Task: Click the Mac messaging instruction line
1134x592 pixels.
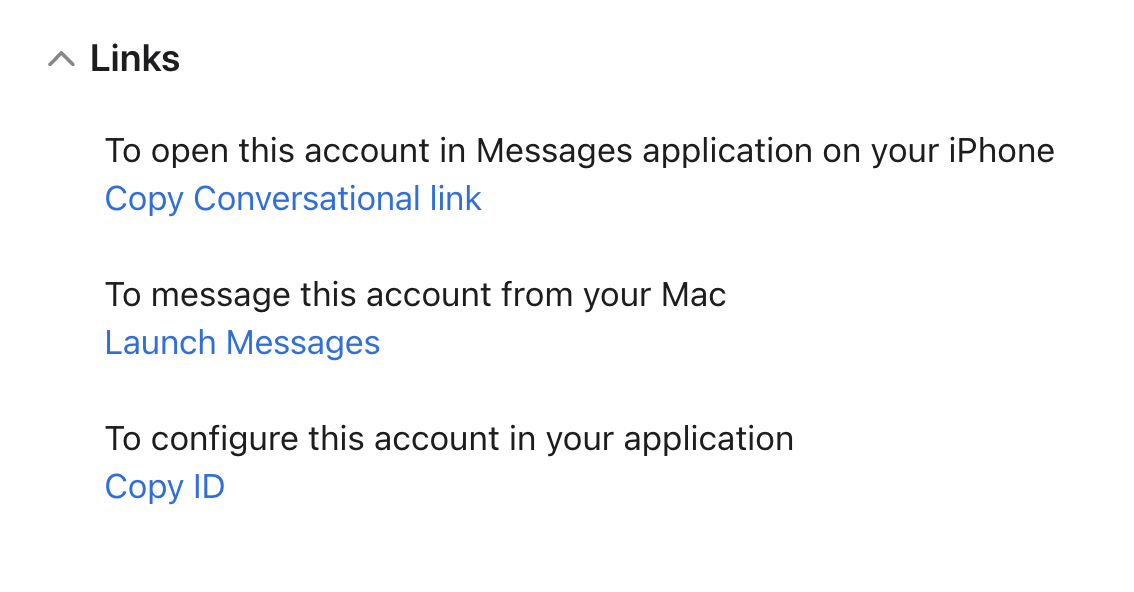Action: [x=415, y=295]
